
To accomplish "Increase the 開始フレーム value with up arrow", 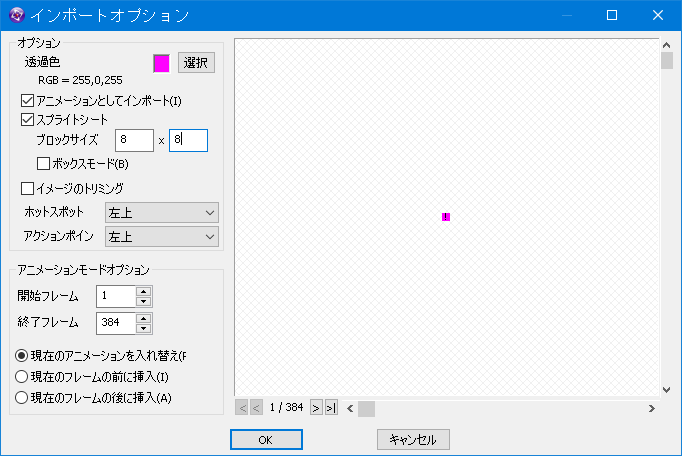I will pyautogui.click(x=143, y=291).
